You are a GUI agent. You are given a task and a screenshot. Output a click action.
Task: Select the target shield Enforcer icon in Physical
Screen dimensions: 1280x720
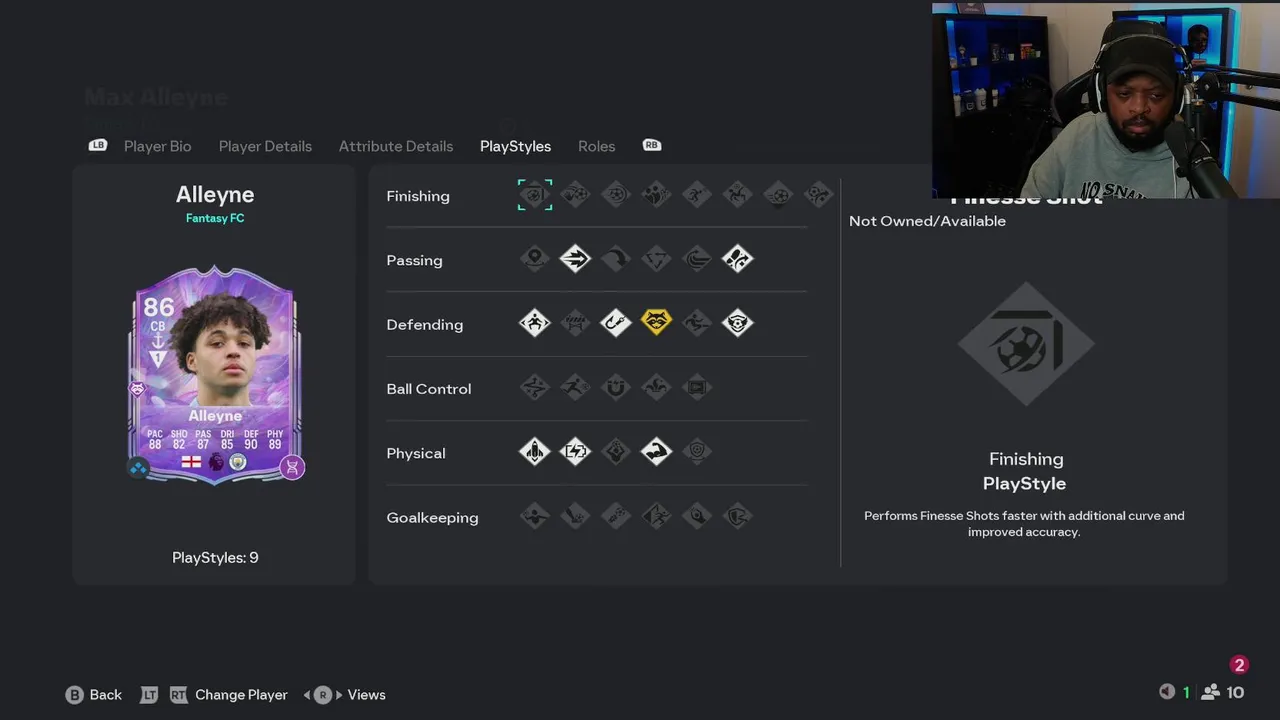(697, 451)
